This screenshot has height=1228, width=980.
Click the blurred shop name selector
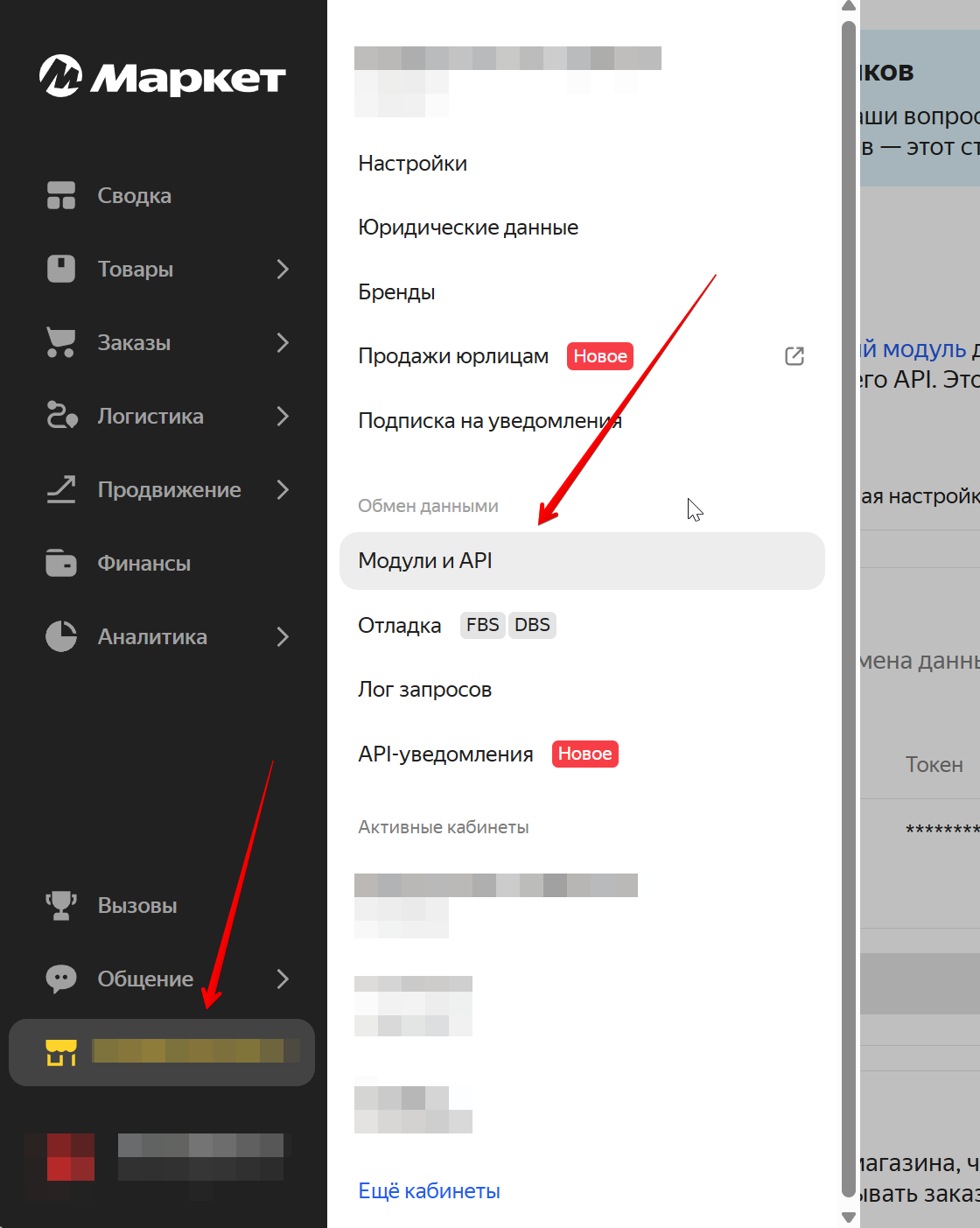(162, 1052)
